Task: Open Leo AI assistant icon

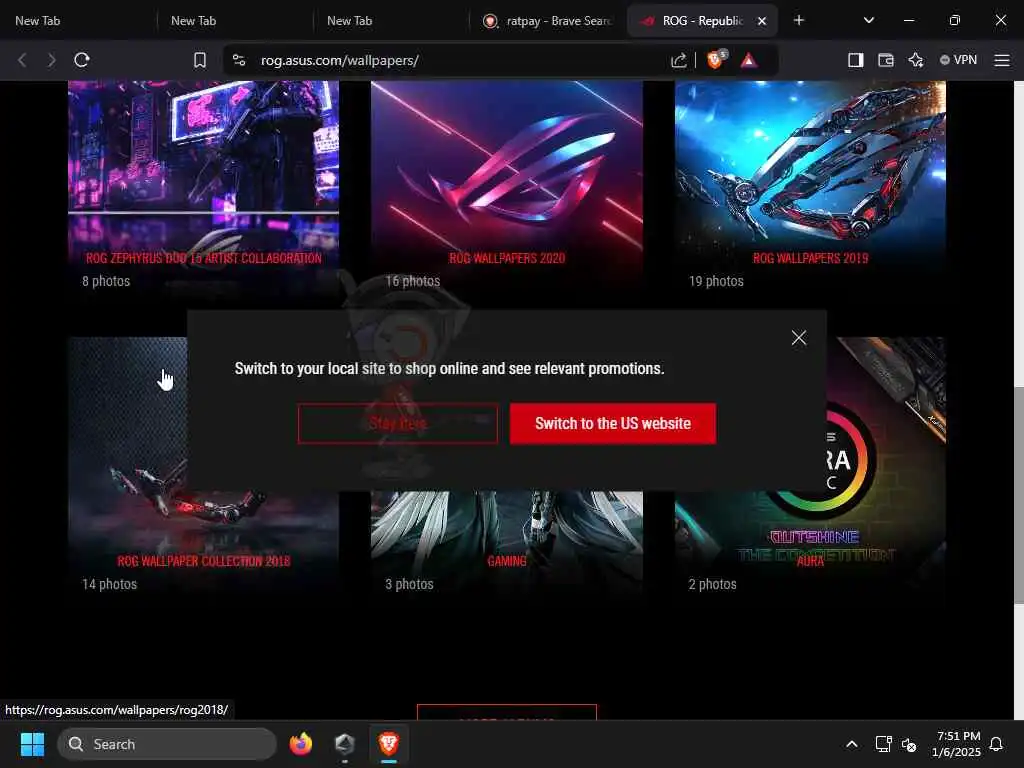Action: pyautogui.click(x=916, y=60)
